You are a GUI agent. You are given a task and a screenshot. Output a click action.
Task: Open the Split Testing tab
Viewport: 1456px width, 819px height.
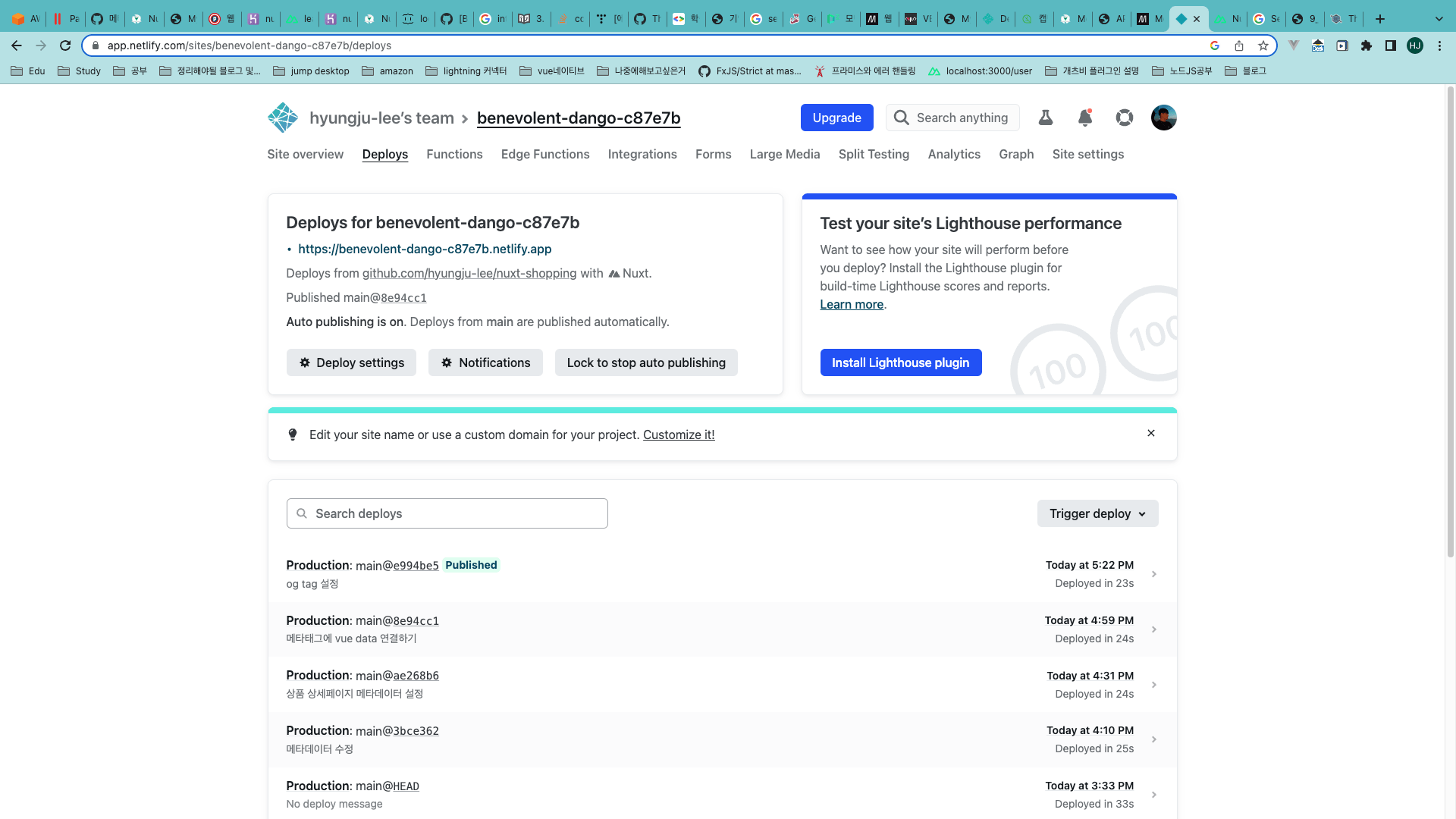[x=874, y=154]
